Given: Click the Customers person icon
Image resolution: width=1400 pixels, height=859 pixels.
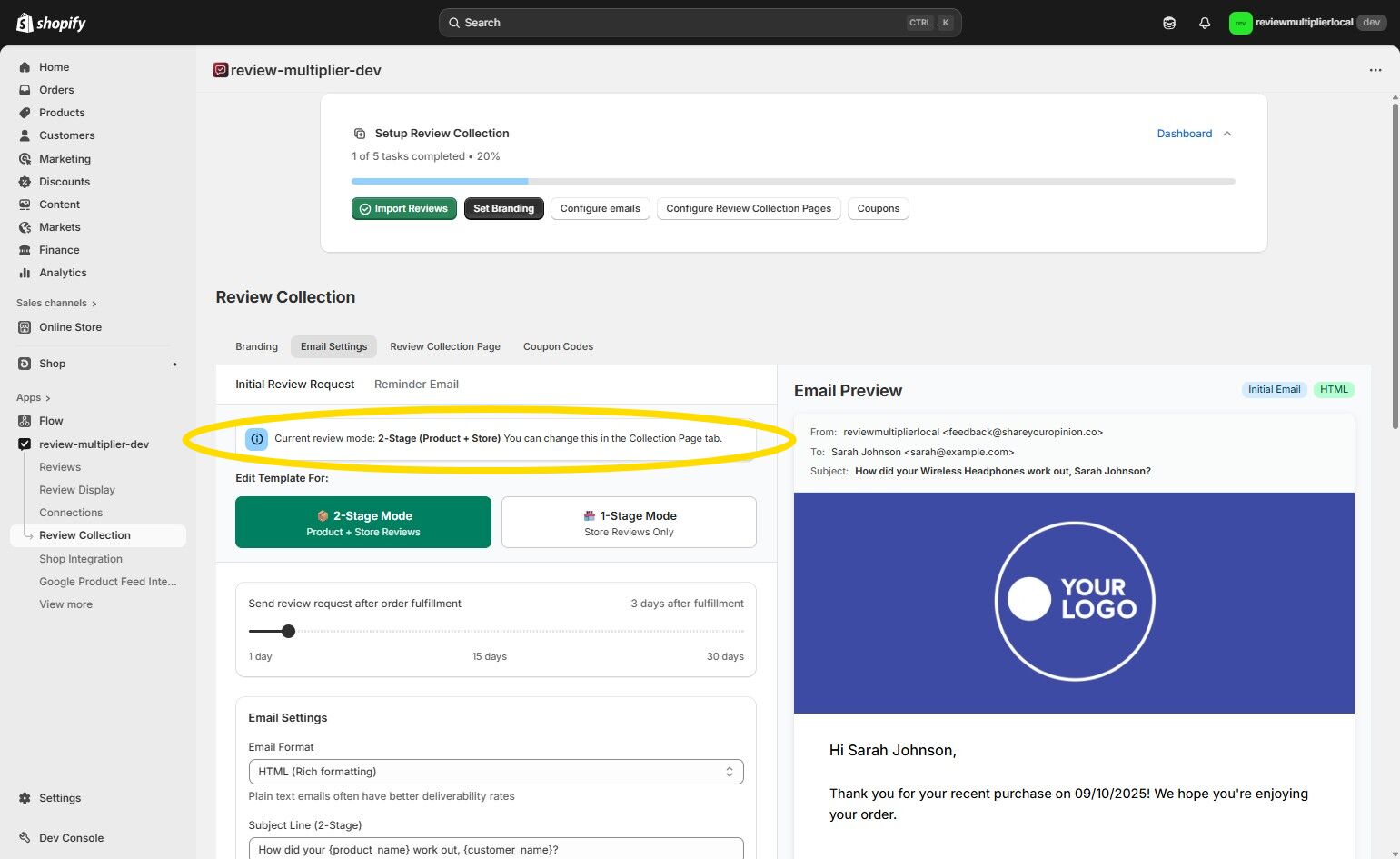Looking at the screenshot, I should click(25, 135).
